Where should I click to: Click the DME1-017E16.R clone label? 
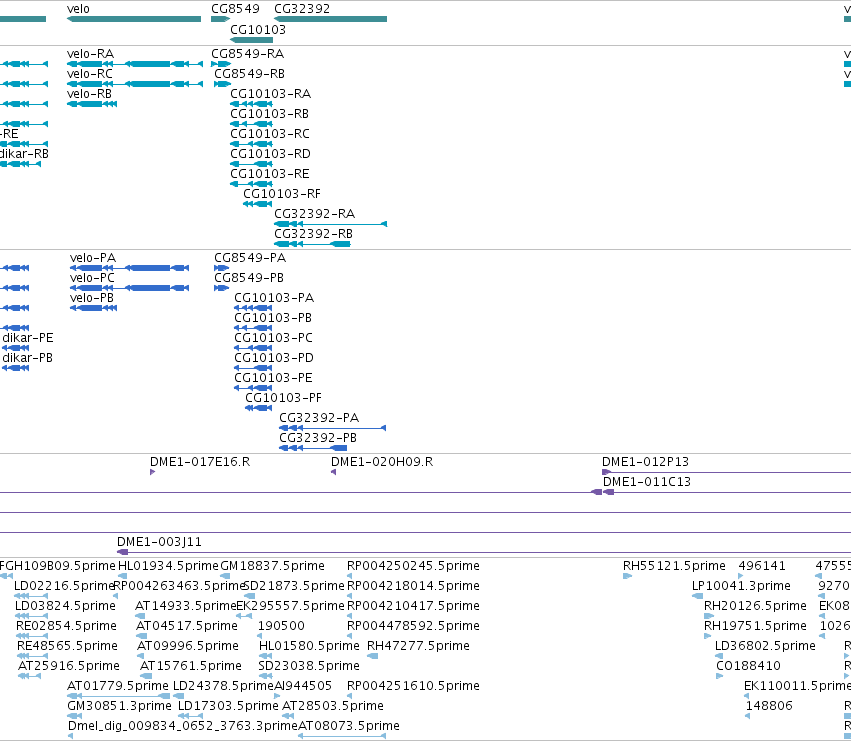pyautogui.click(x=200, y=462)
